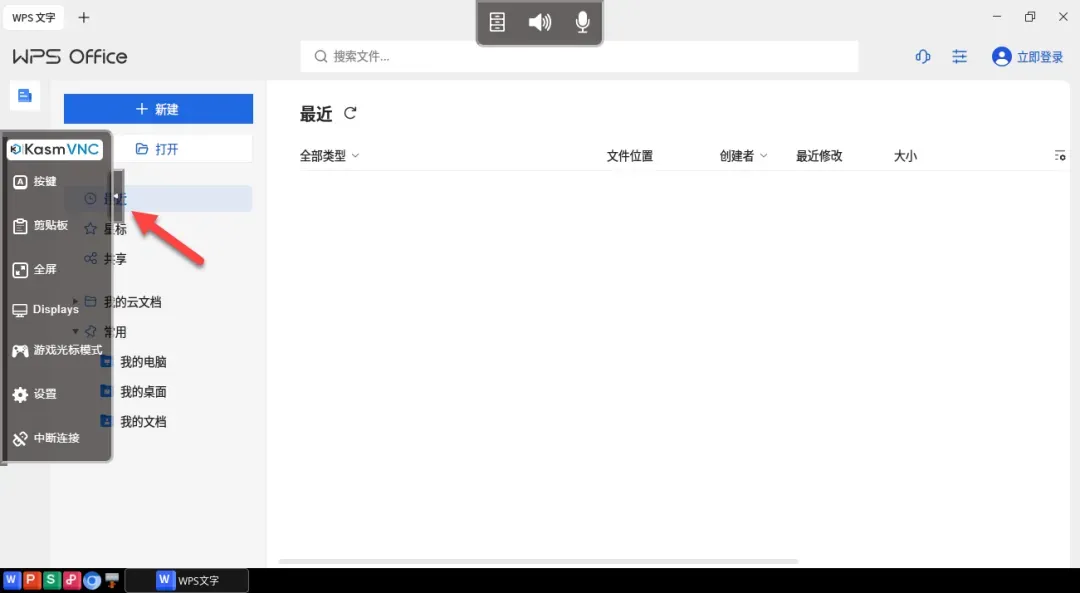Click the headset customer service icon
This screenshot has height=593, width=1080.
coord(923,57)
